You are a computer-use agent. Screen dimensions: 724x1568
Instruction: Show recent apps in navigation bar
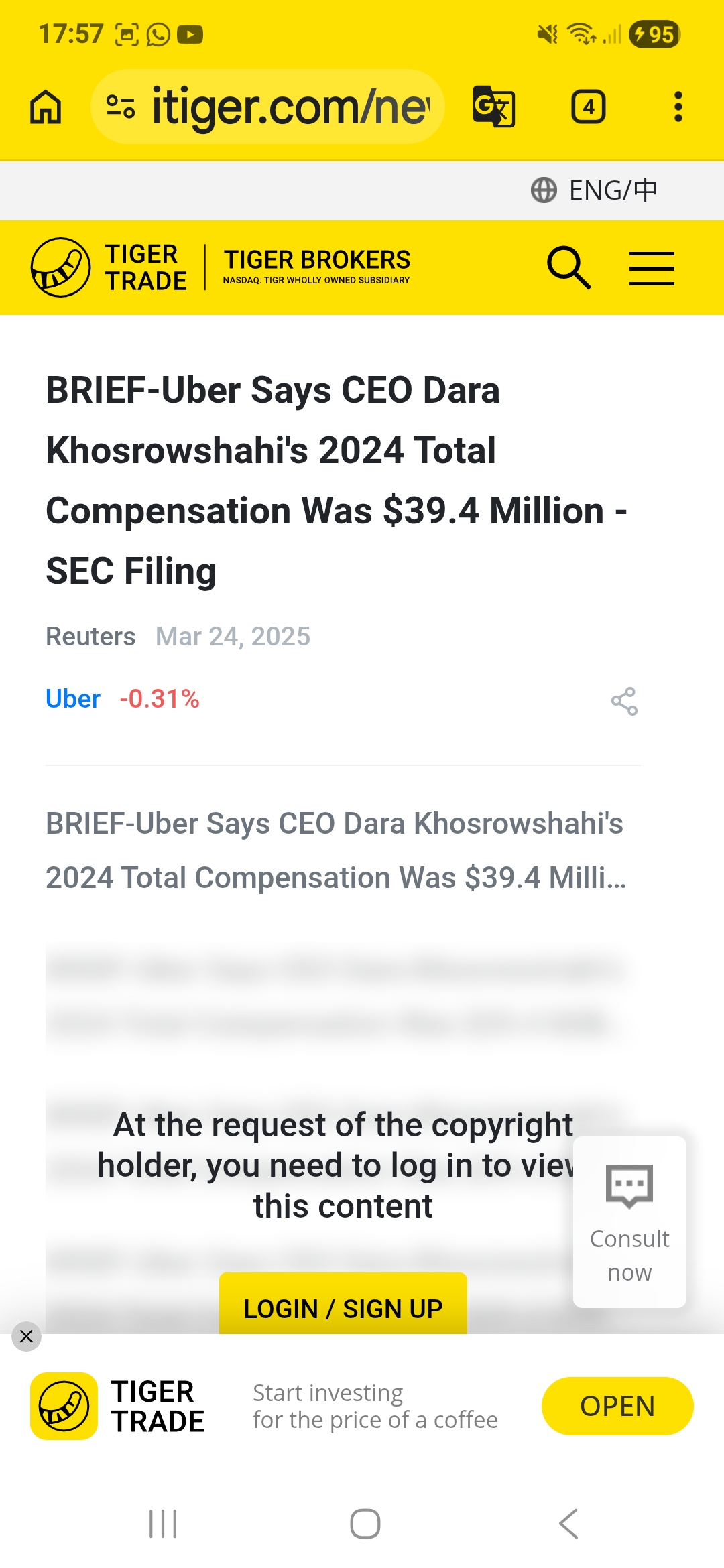click(163, 1524)
